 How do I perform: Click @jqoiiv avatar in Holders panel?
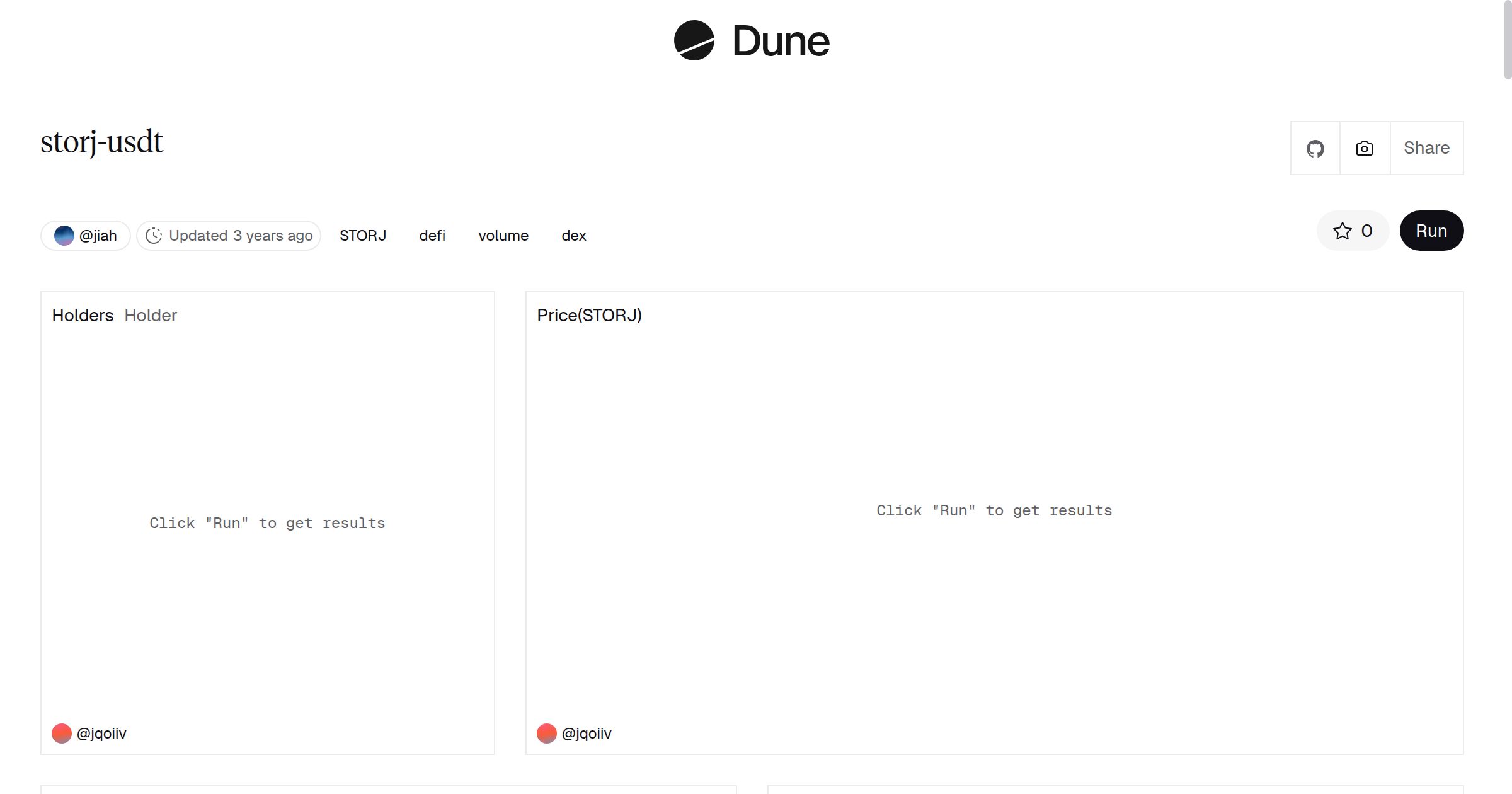coord(62,734)
